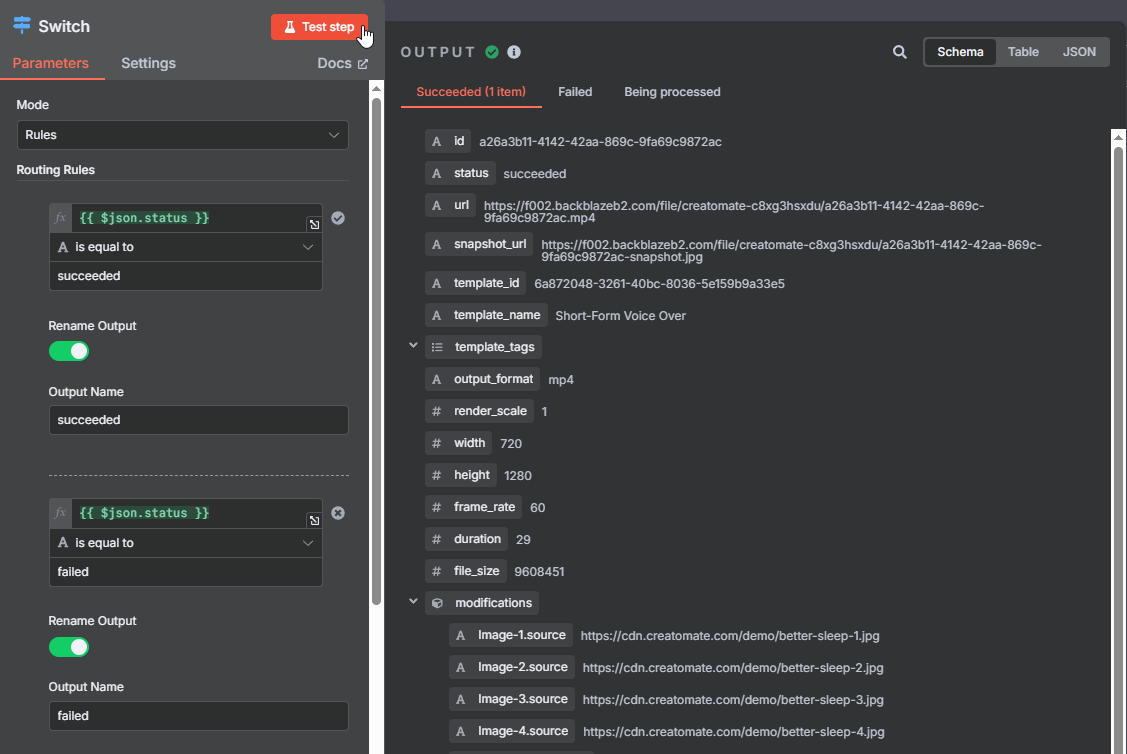The image size is (1127, 754).
Task: Toggle Rename Output for succeeded rule
Action: pos(69,351)
